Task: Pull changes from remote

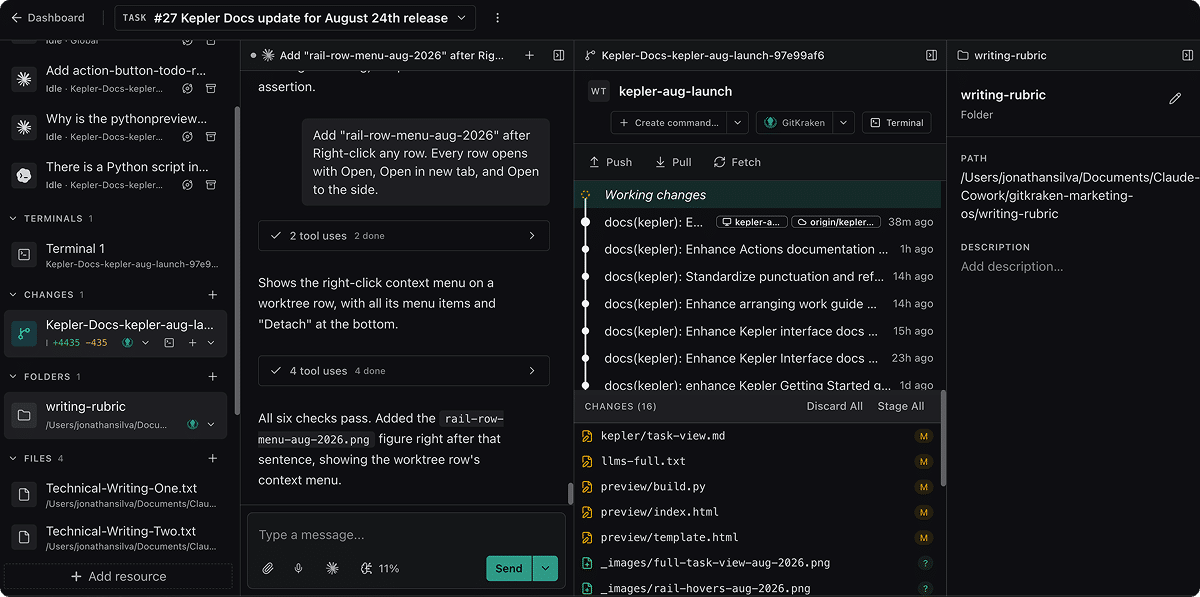Action: (x=673, y=162)
